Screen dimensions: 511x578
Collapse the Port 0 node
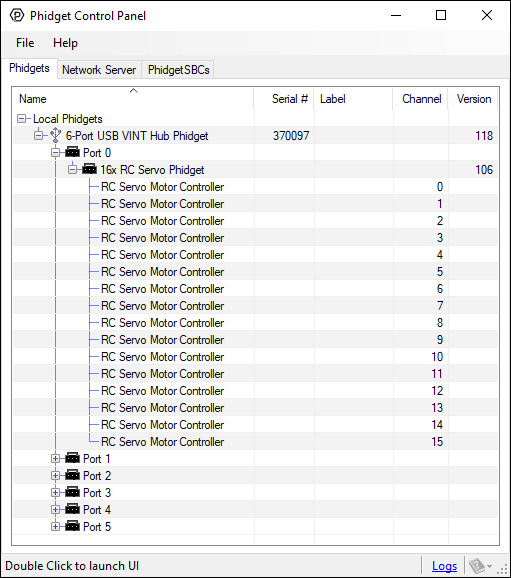point(55,153)
